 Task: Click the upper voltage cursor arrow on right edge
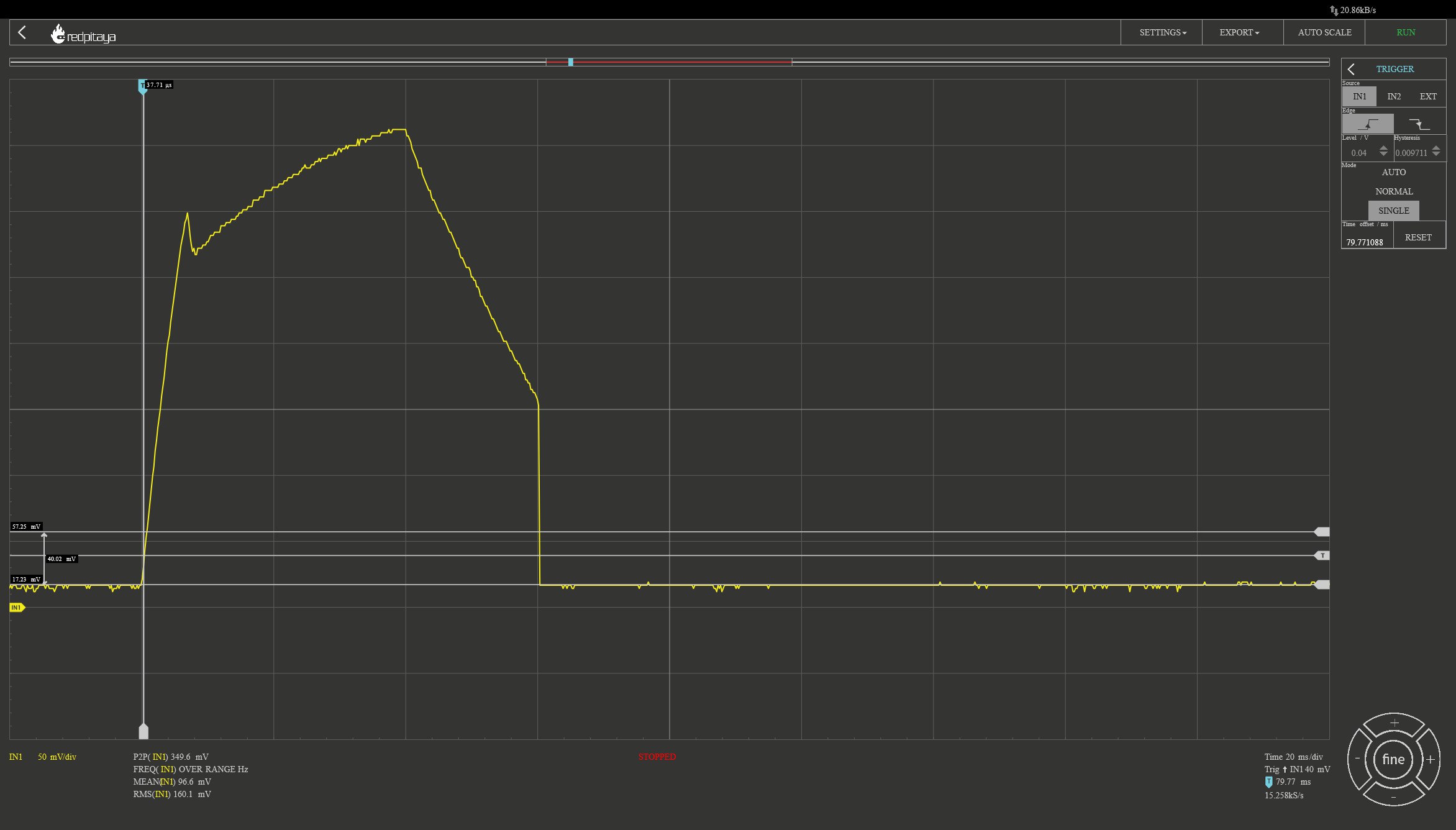point(1322,532)
